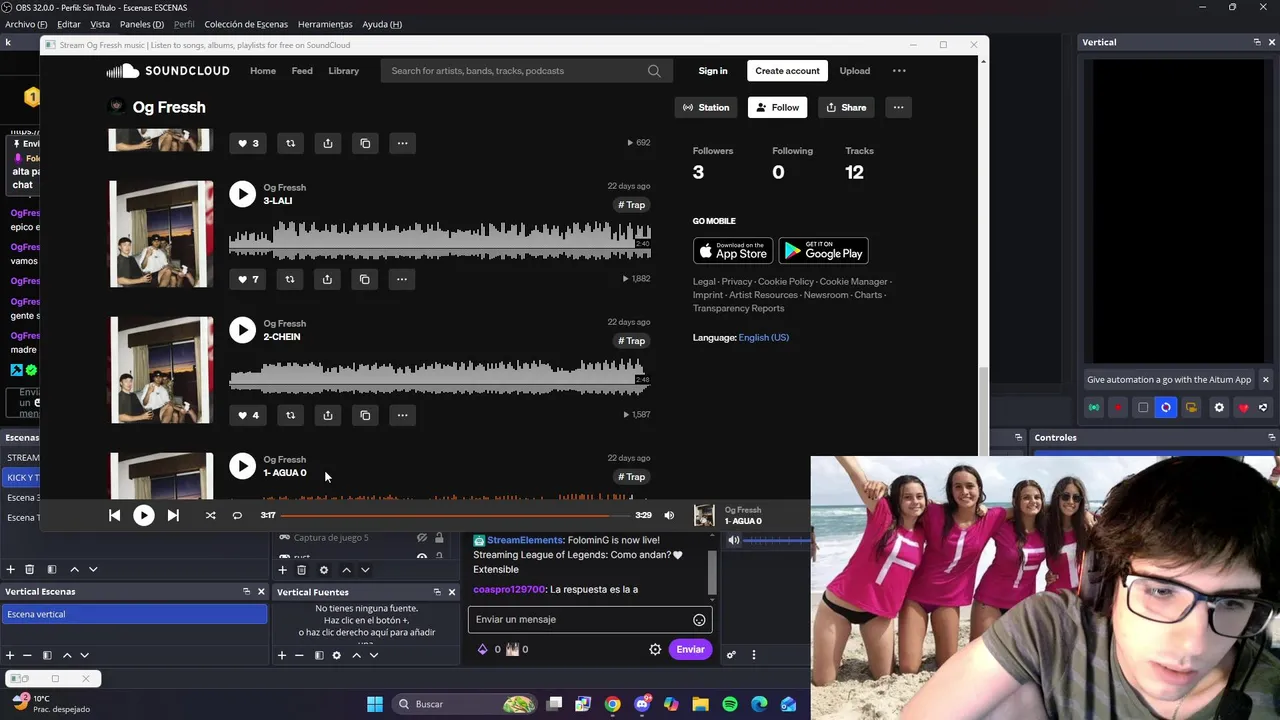Click the player volume icon

pos(669,515)
